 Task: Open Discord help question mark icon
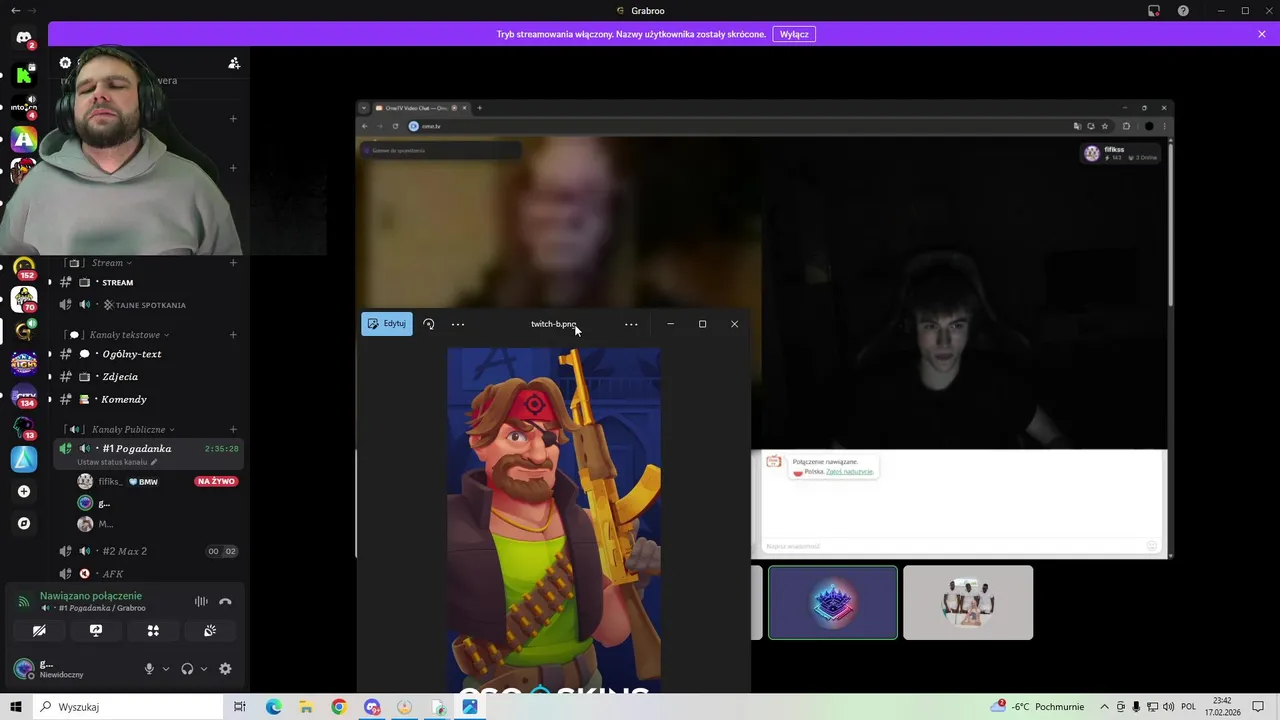[x=1184, y=11]
